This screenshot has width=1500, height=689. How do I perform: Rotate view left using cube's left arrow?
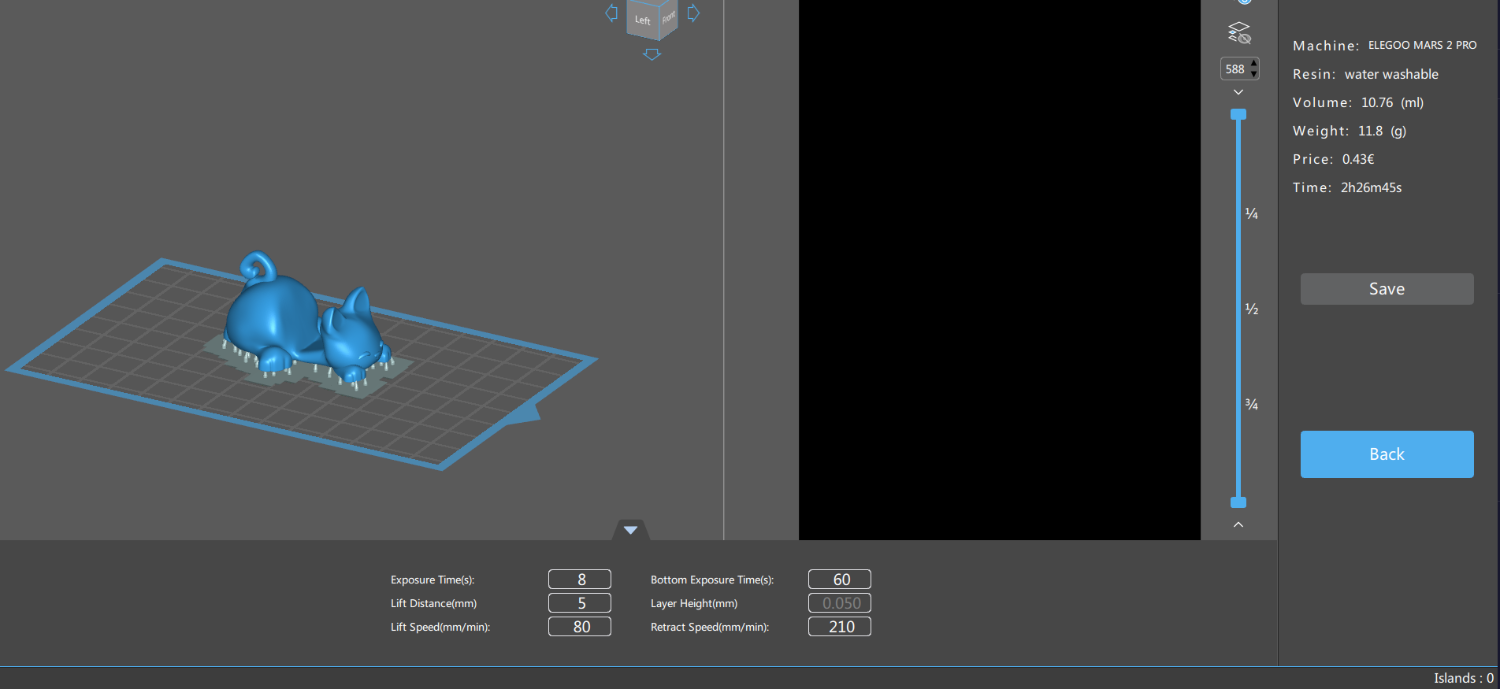[x=611, y=13]
